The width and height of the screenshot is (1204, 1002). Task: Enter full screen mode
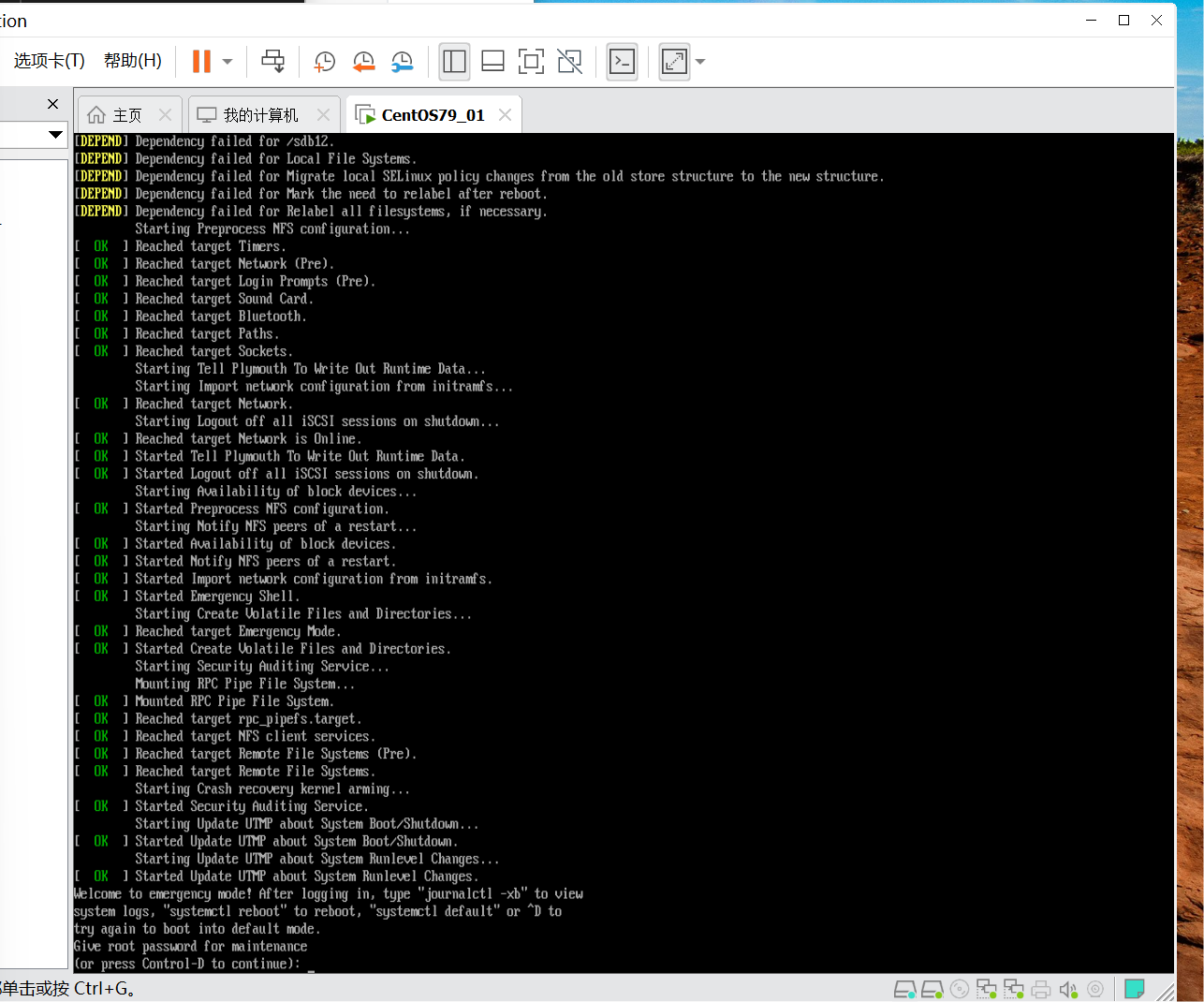531,62
